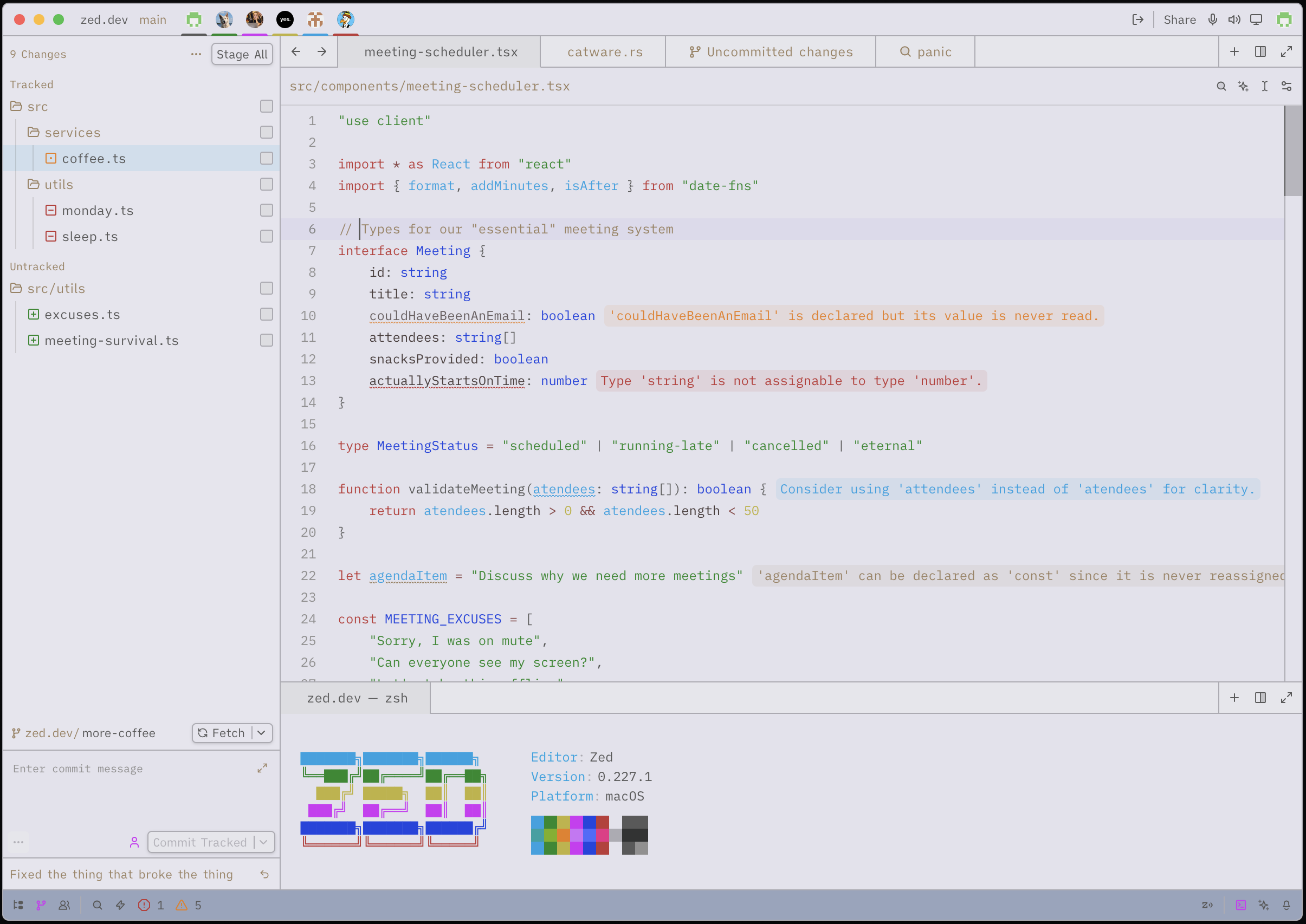The width and height of the screenshot is (1306, 924).
Task: Stage the meeting-survival.ts checkbox
Action: coord(267,340)
